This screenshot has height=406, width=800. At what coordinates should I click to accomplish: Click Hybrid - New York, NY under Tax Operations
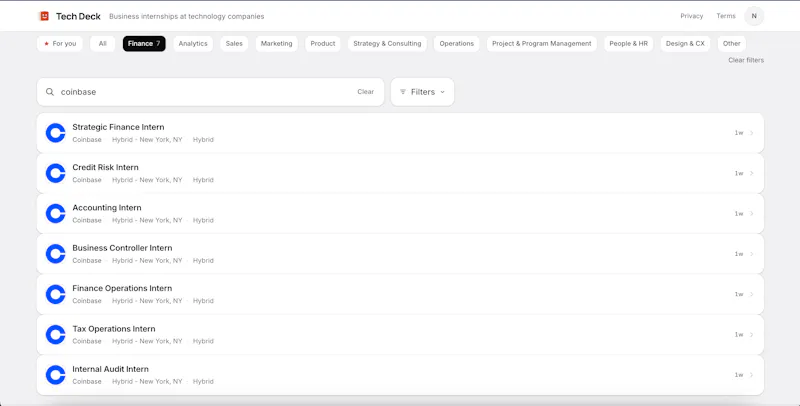point(147,341)
